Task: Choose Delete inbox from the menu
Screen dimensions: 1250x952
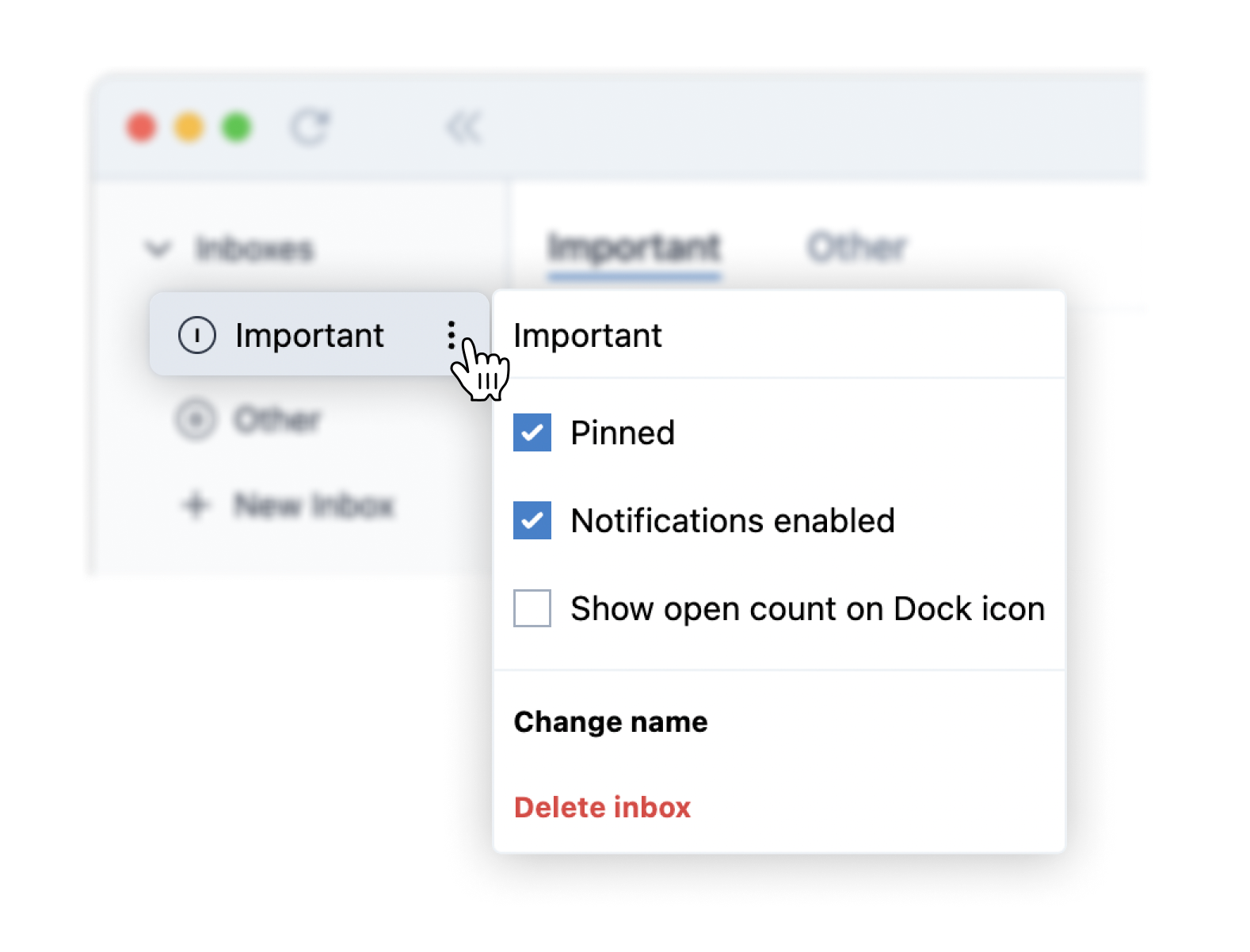Action: [x=602, y=807]
